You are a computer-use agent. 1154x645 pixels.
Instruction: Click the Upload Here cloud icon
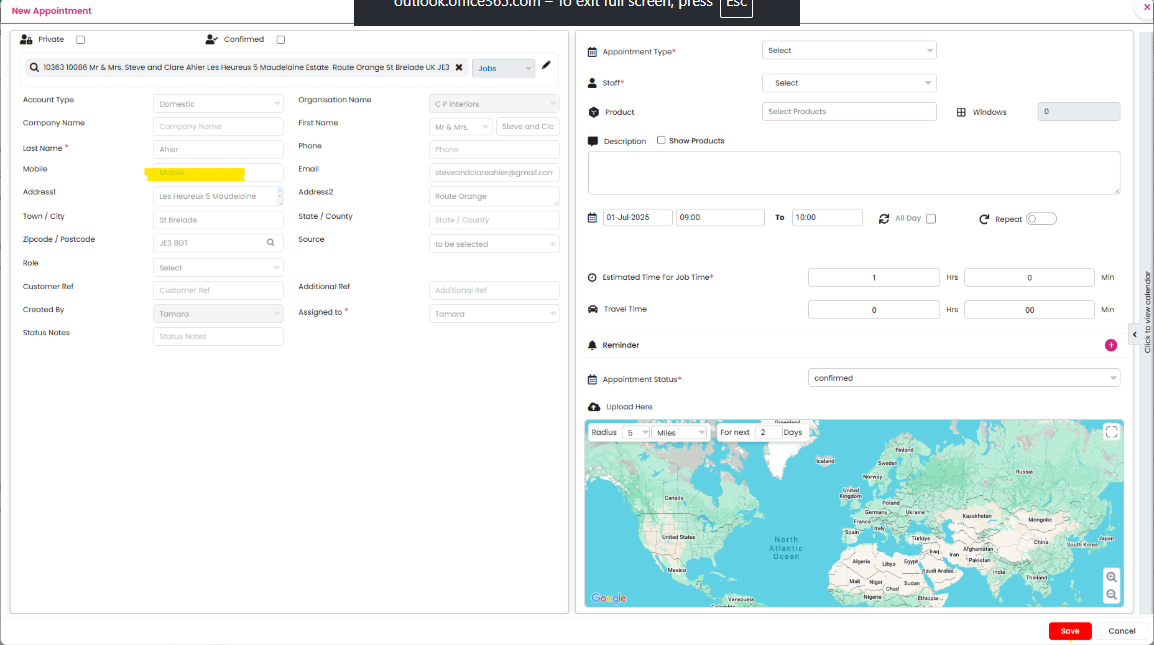594,407
